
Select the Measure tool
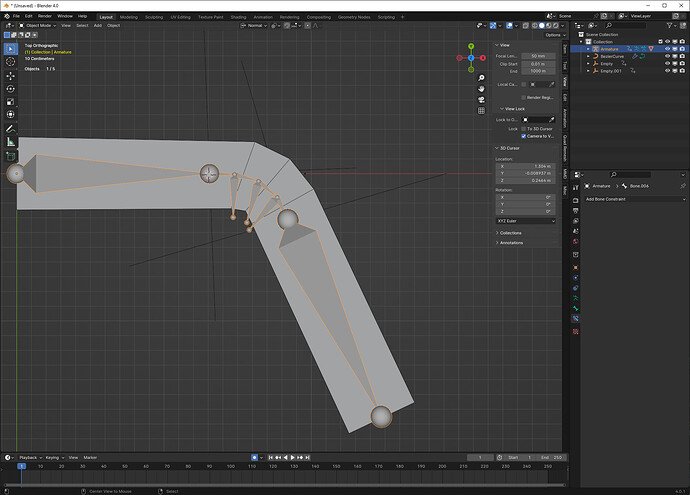point(11,142)
